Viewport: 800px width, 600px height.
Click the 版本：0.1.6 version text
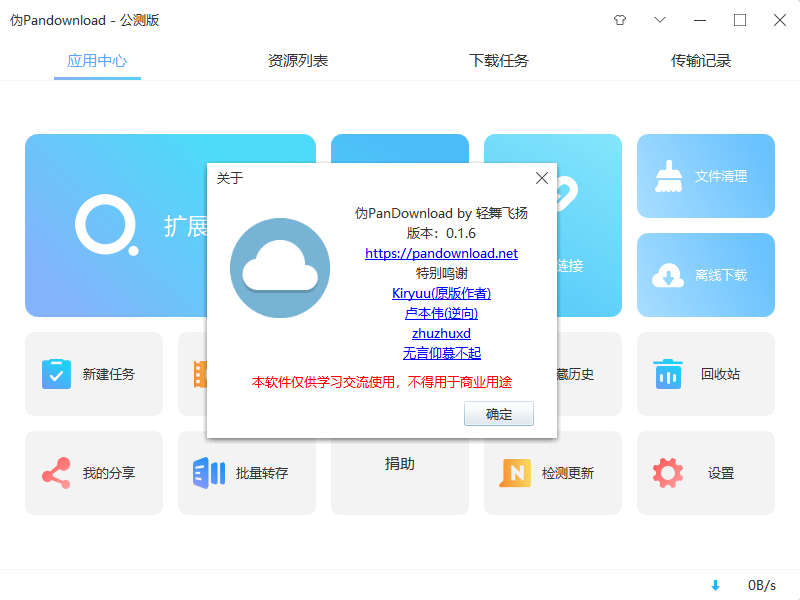pyautogui.click(x=441, y=233)
